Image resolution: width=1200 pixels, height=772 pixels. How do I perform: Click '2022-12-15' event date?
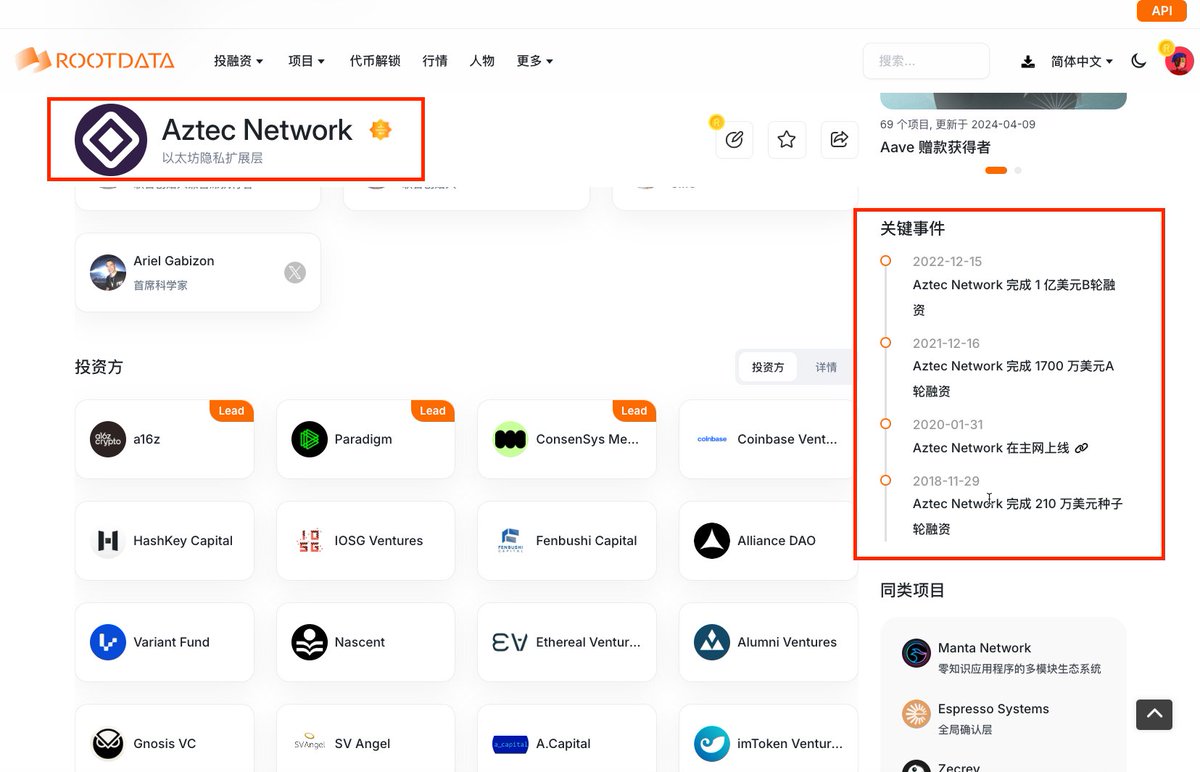[x=947, y=261]
